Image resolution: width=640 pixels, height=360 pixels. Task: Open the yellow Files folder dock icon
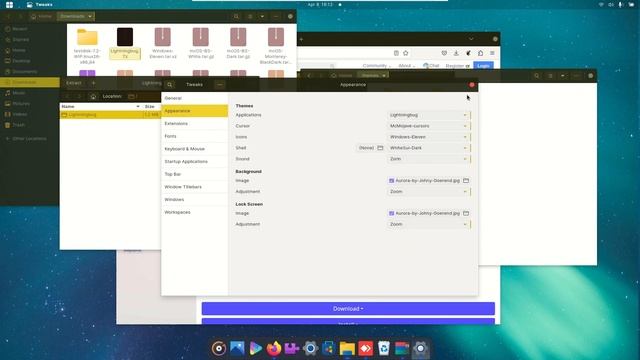[347, 348]
